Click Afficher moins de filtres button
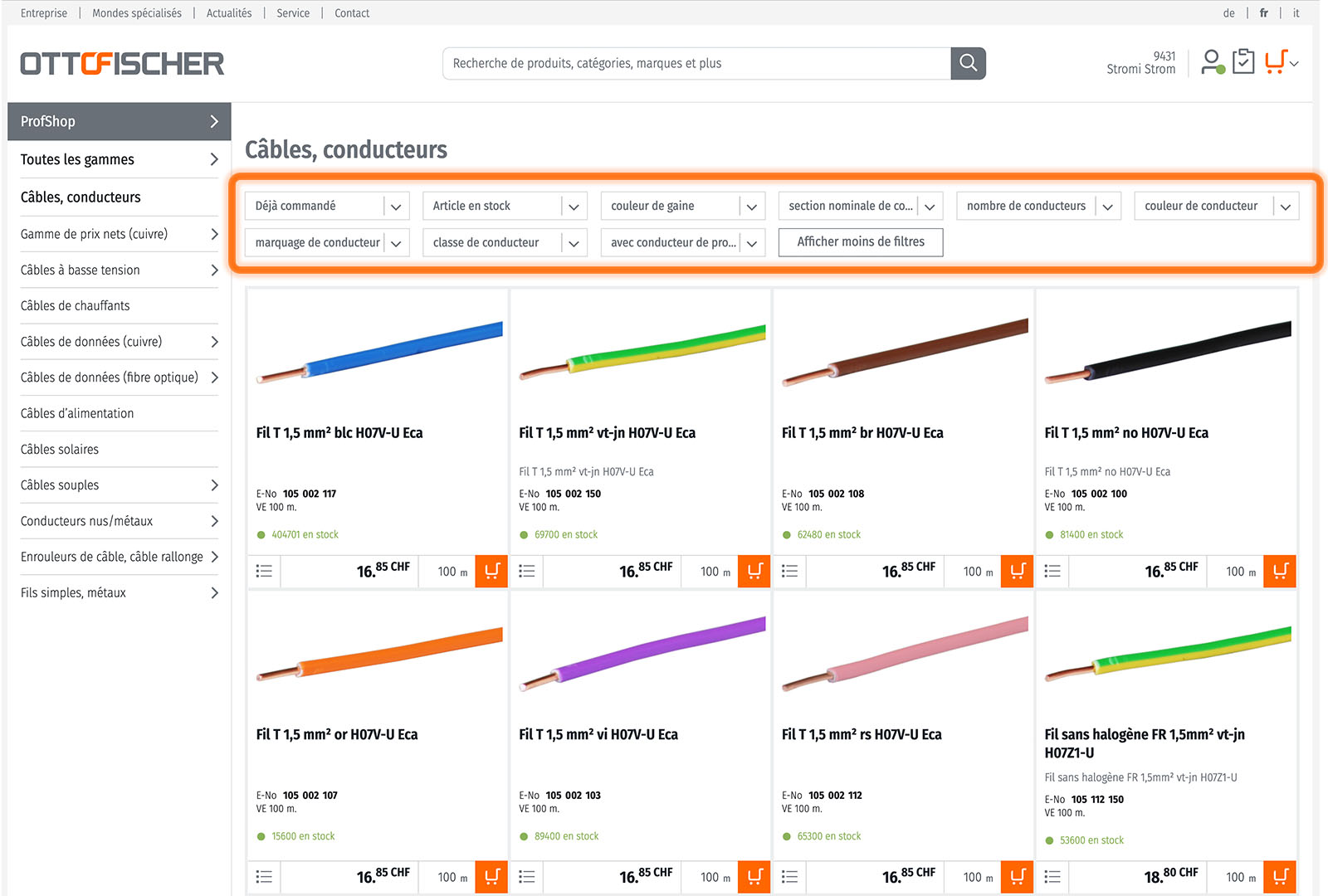This screenshot has height=896, width=1328. coord(861,241)
